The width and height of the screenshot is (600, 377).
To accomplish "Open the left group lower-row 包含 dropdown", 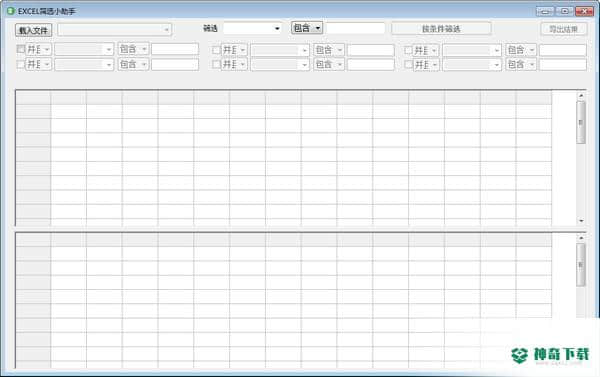I will pyautogui.click(x=133, y=64).
